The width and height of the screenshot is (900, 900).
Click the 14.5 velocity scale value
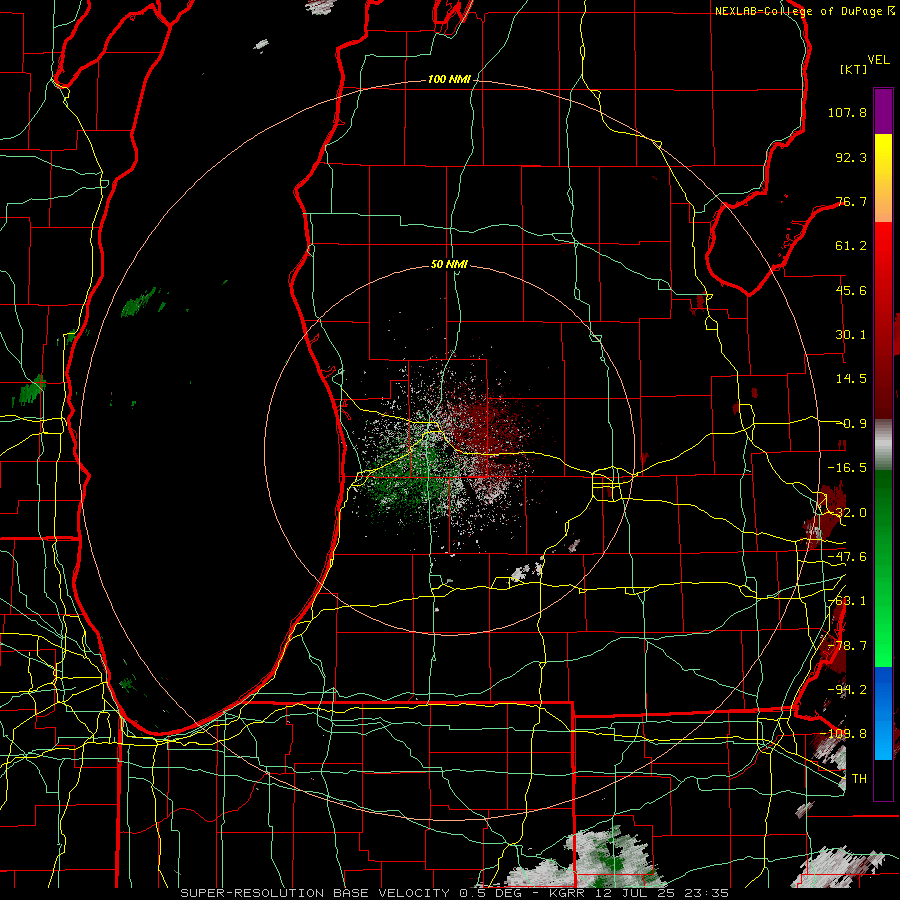coord(851,379)
